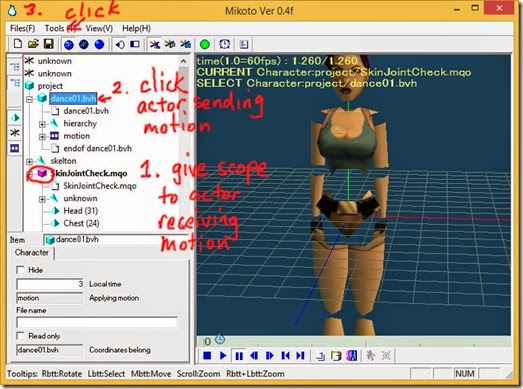Viewport: 523px width, 389px height.
Task: Expand the motion node
Action: pyautogui.click(x=42, y=136)
